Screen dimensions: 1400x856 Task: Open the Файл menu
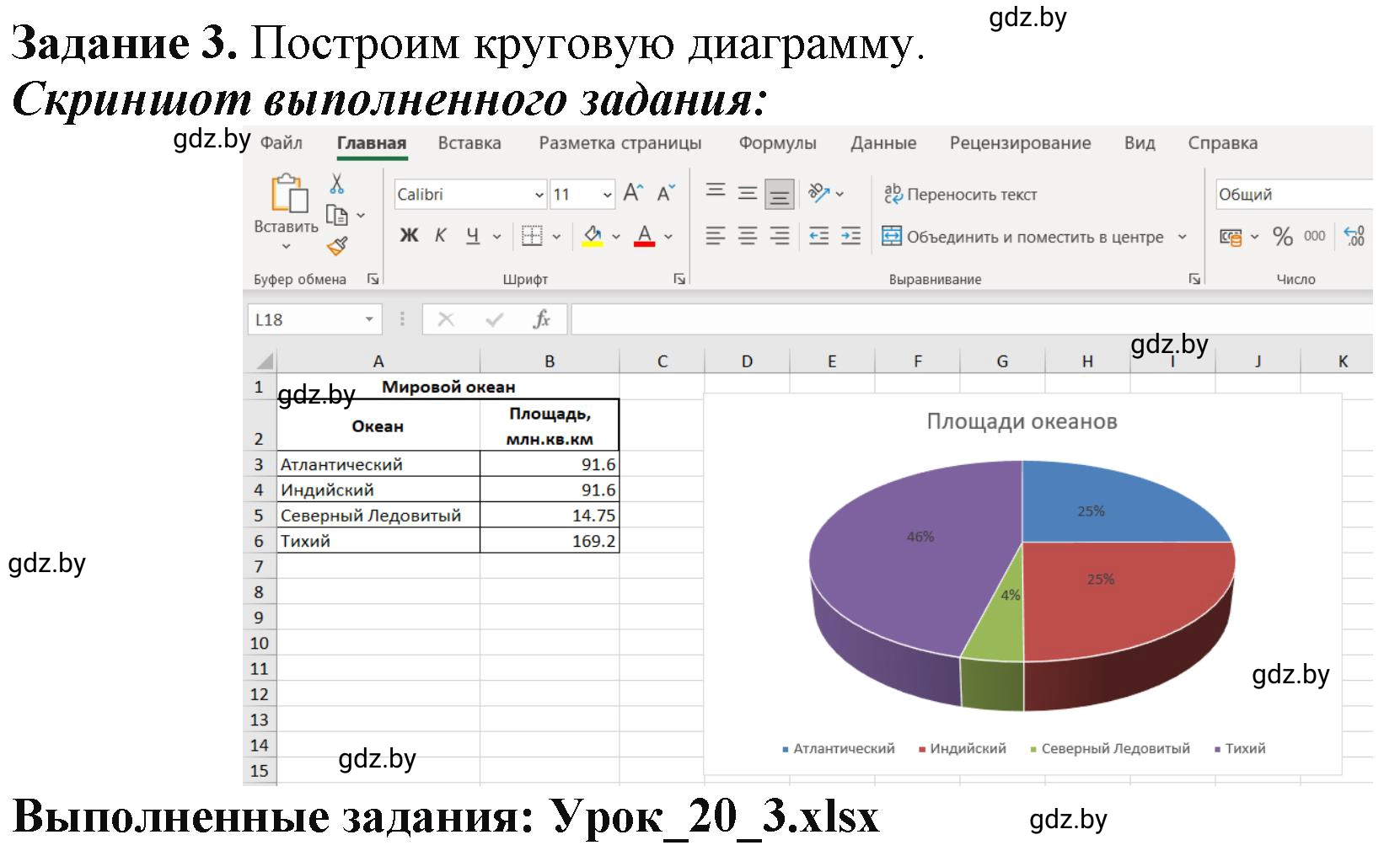click(x=281, y=143)
